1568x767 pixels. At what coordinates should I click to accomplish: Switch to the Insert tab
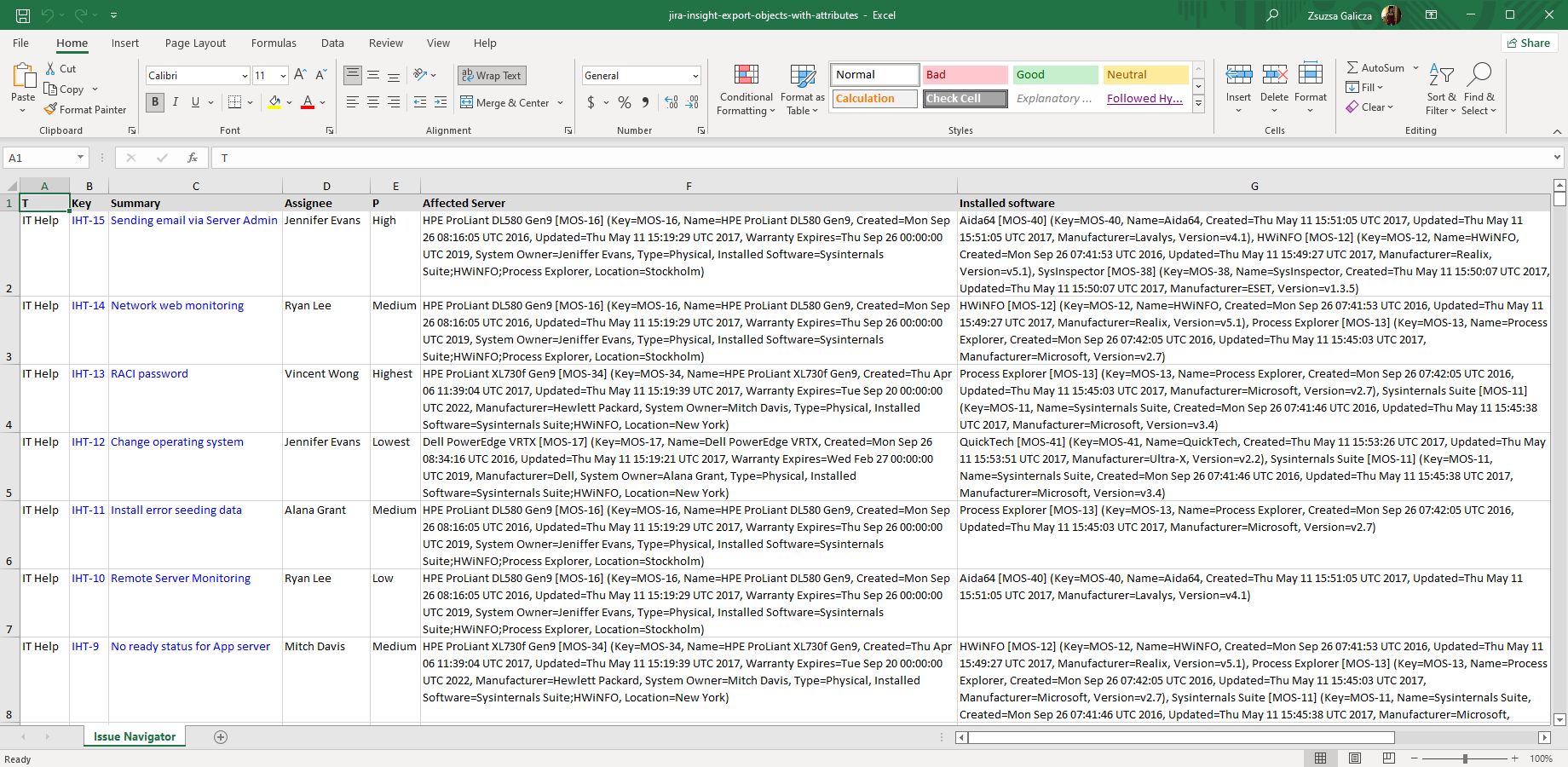coord(125,43)
